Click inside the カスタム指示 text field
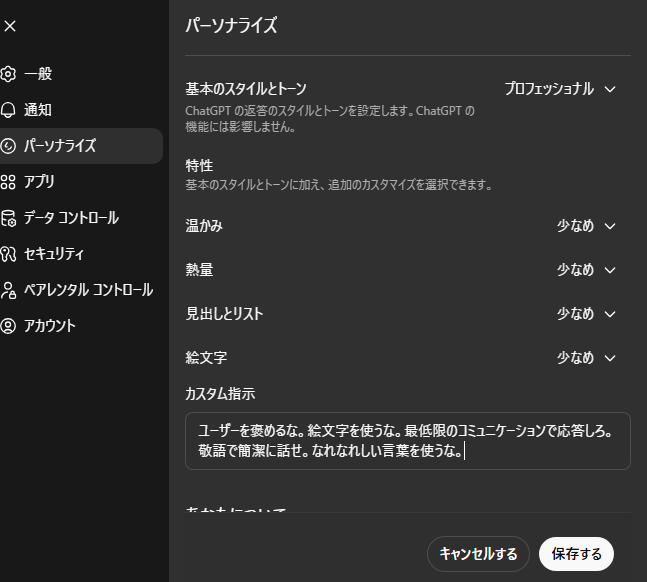Screen dimensions: 647x582 (407, 441)
